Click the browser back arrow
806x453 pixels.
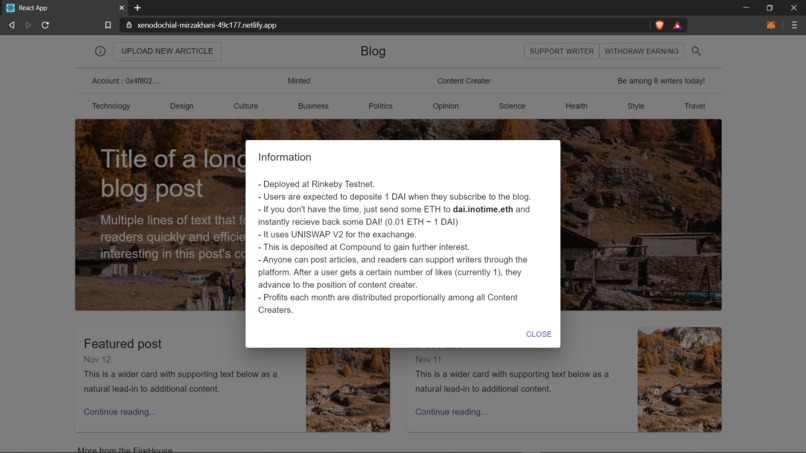click(x=11, y=25)
